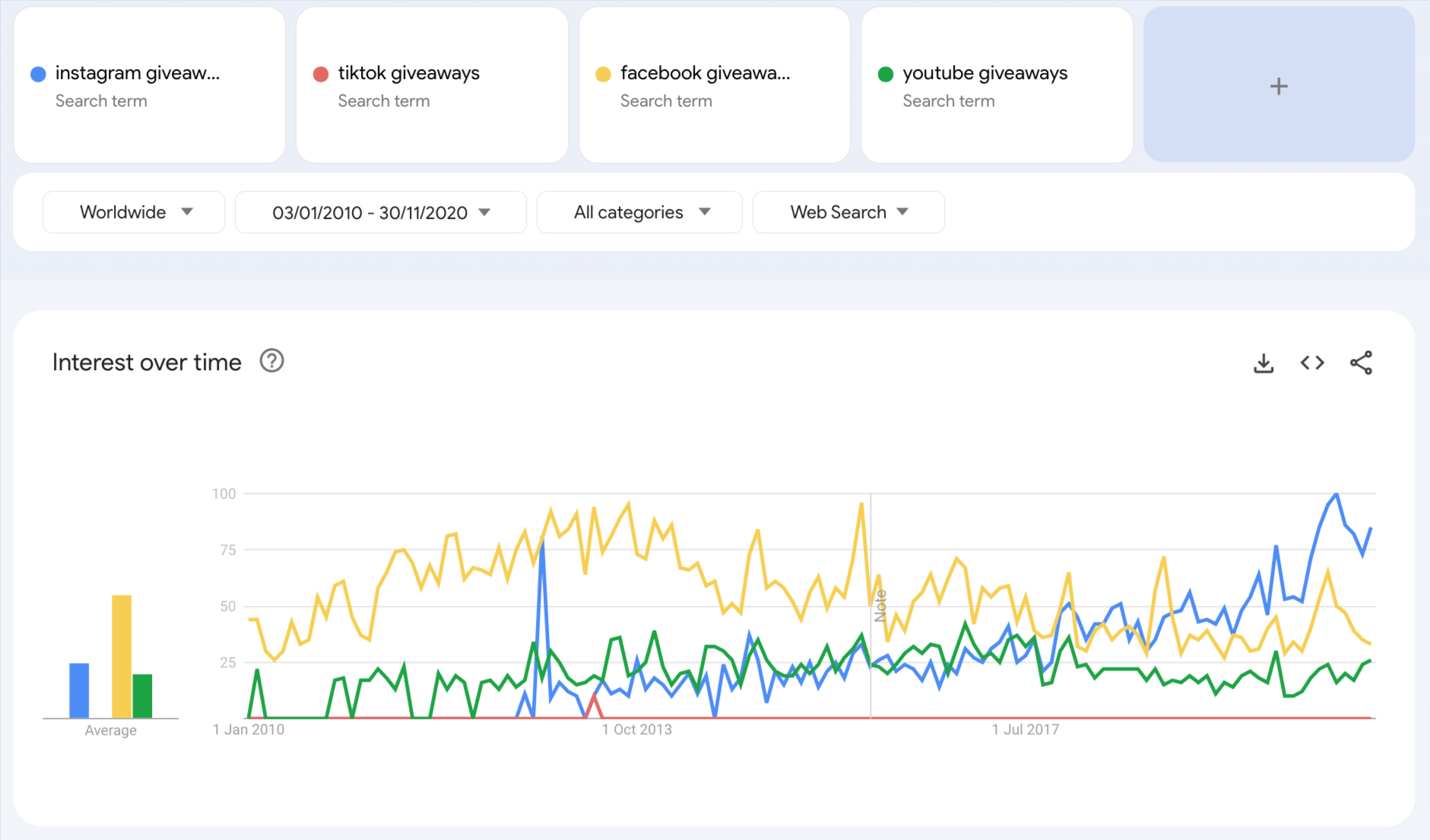Open help for Interest over time
The height and width of the screenshot is (840, 1430).
tap(271, 361)
